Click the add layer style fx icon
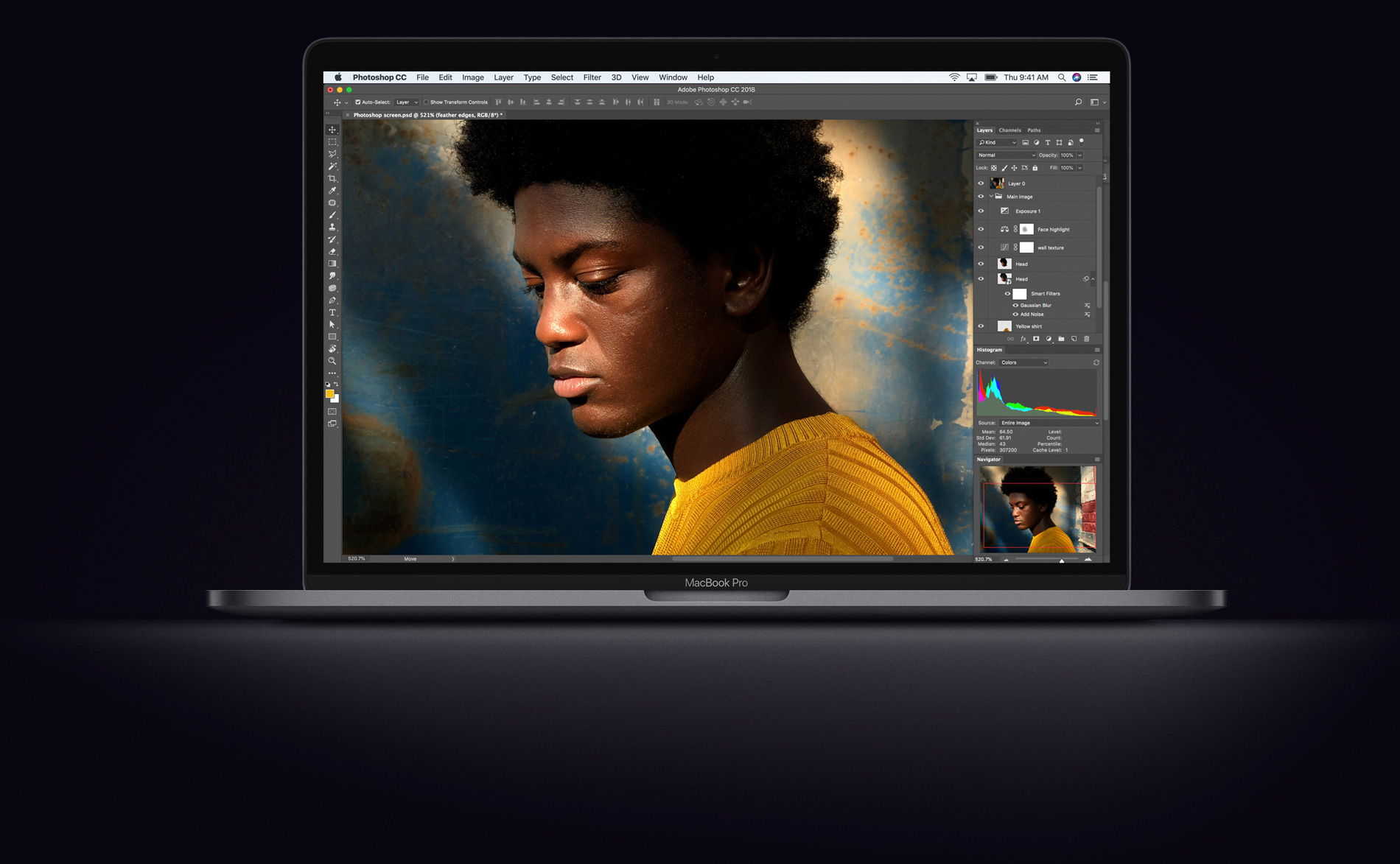The width and height of the screenshot is (1400, 864). click(1023, 339)
